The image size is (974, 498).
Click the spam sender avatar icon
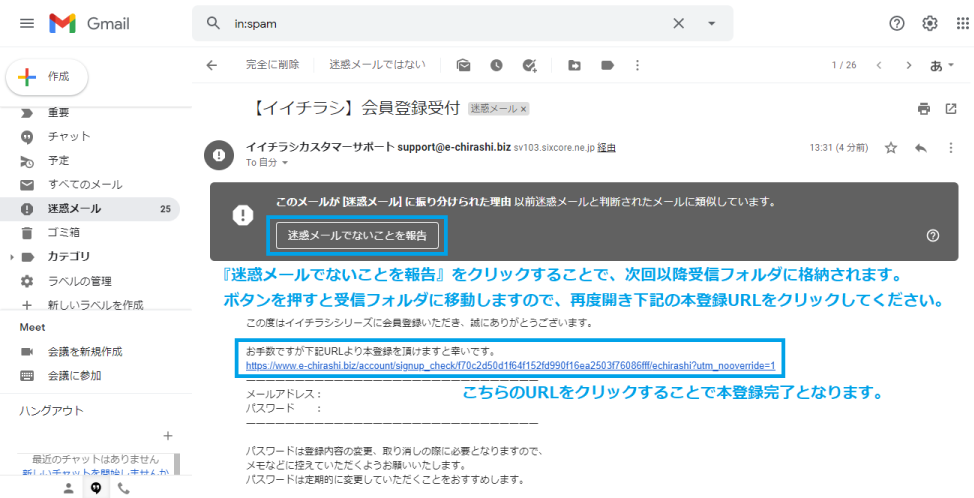point(219,155)
